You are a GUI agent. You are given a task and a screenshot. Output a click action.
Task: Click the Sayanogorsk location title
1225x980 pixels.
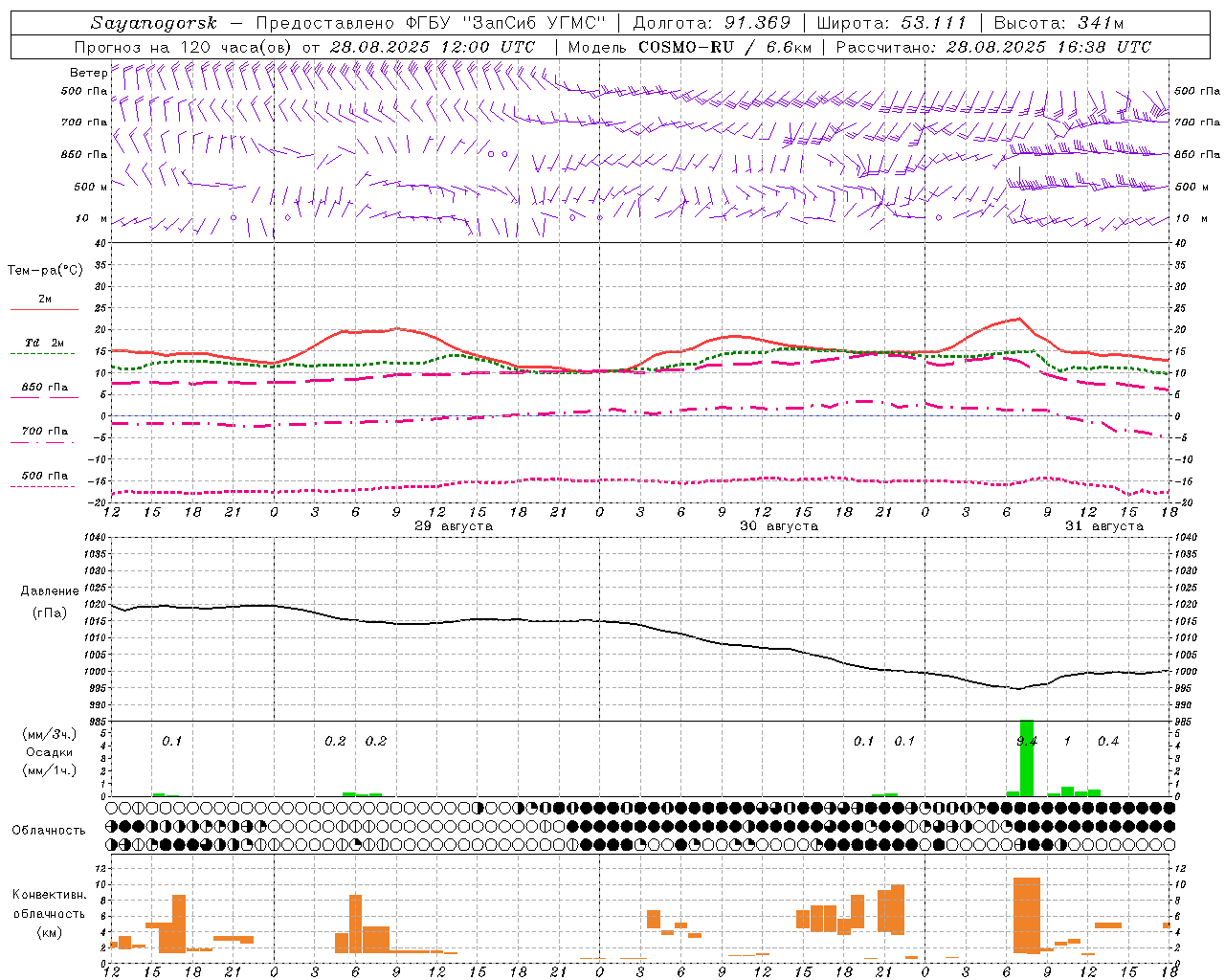[x=154, y=23]
